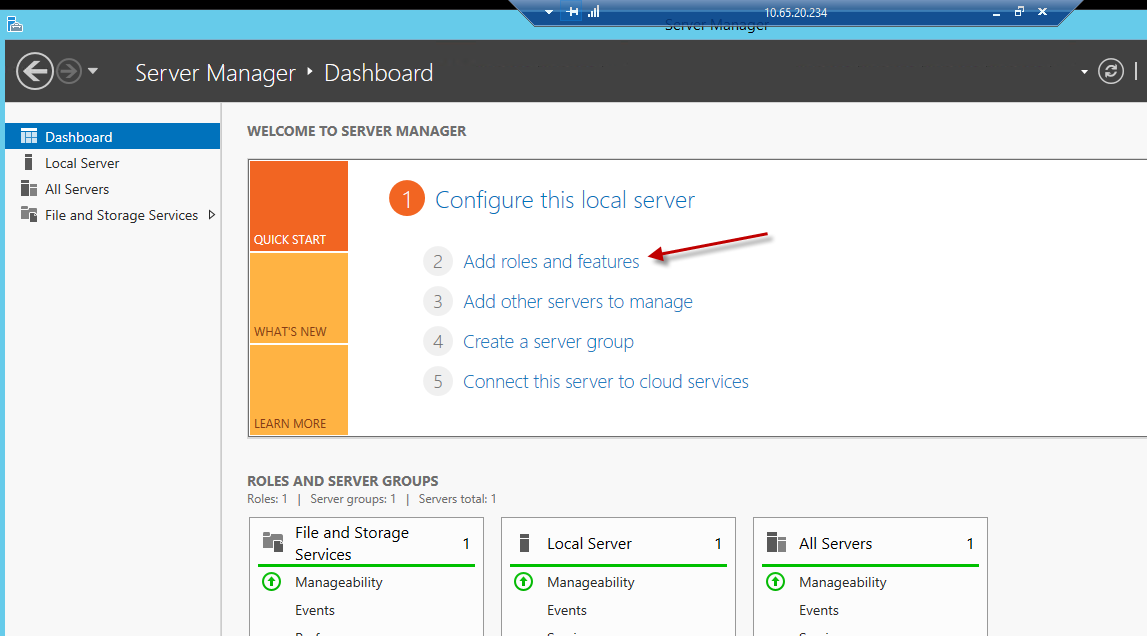Screen dimensions: 1147x636
Task: Open the navigation history dropdown arrow
Action: [93, 72]
